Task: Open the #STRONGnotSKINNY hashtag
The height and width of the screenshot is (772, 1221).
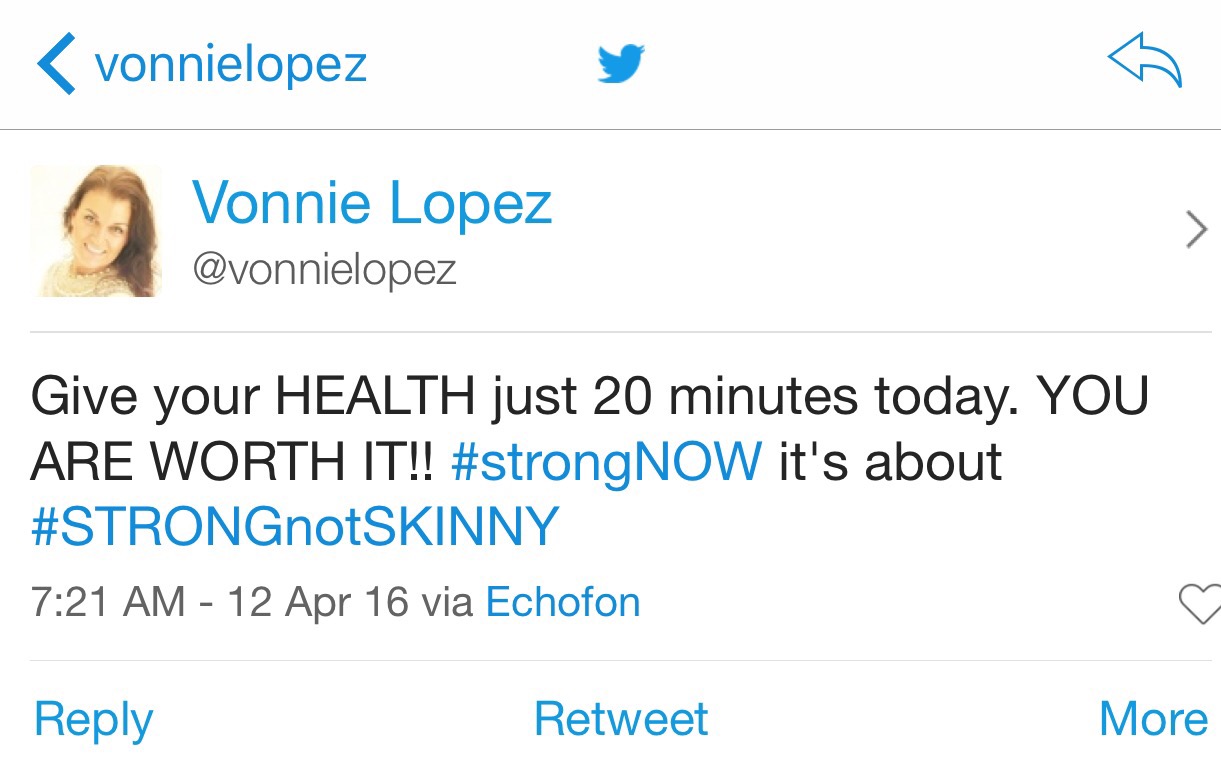Action: pyautogui.click(x=295, y=527)
